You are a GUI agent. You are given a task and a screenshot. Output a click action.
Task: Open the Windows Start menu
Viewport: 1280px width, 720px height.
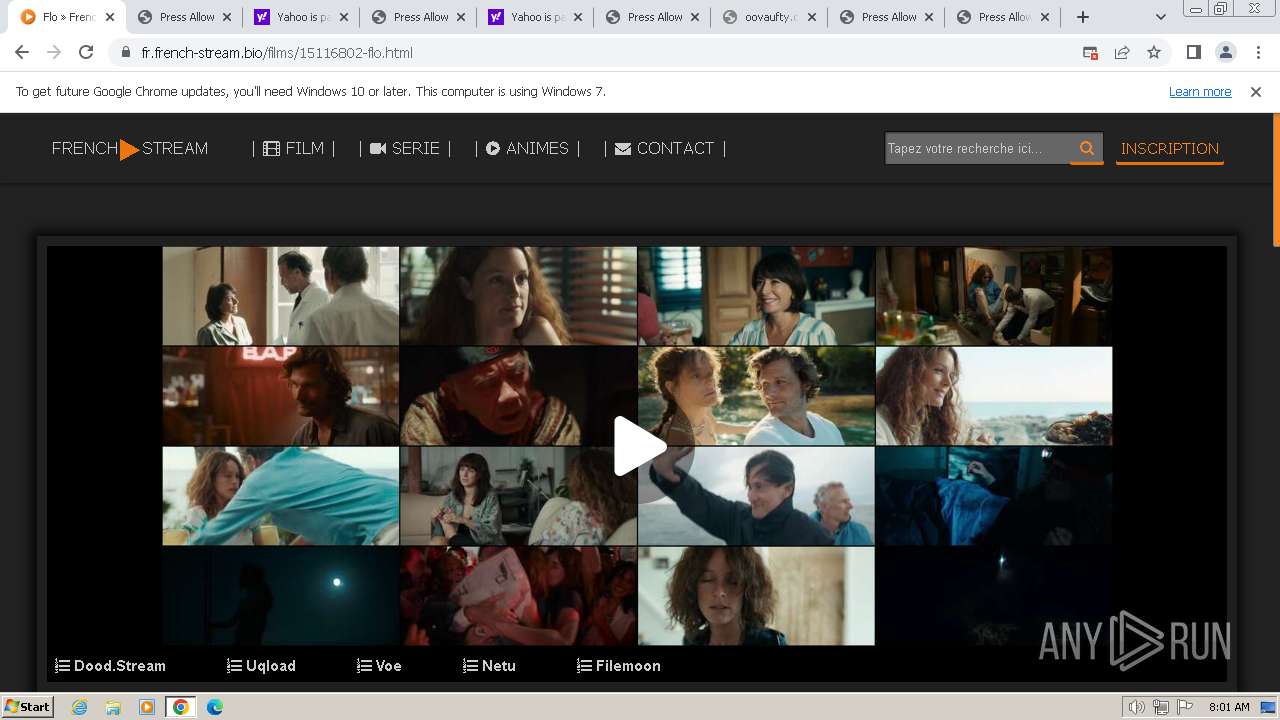pyautogui.click(x=27, y=706)
